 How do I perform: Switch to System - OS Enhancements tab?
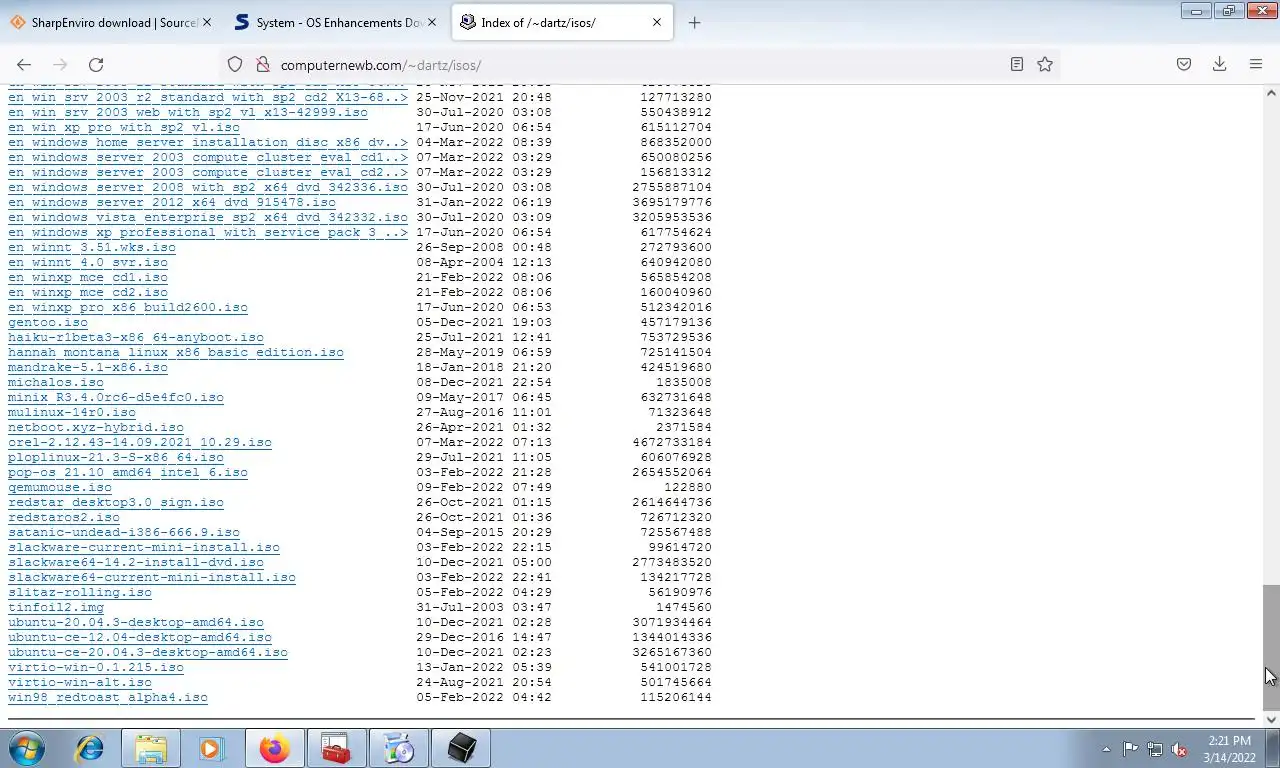336,22
